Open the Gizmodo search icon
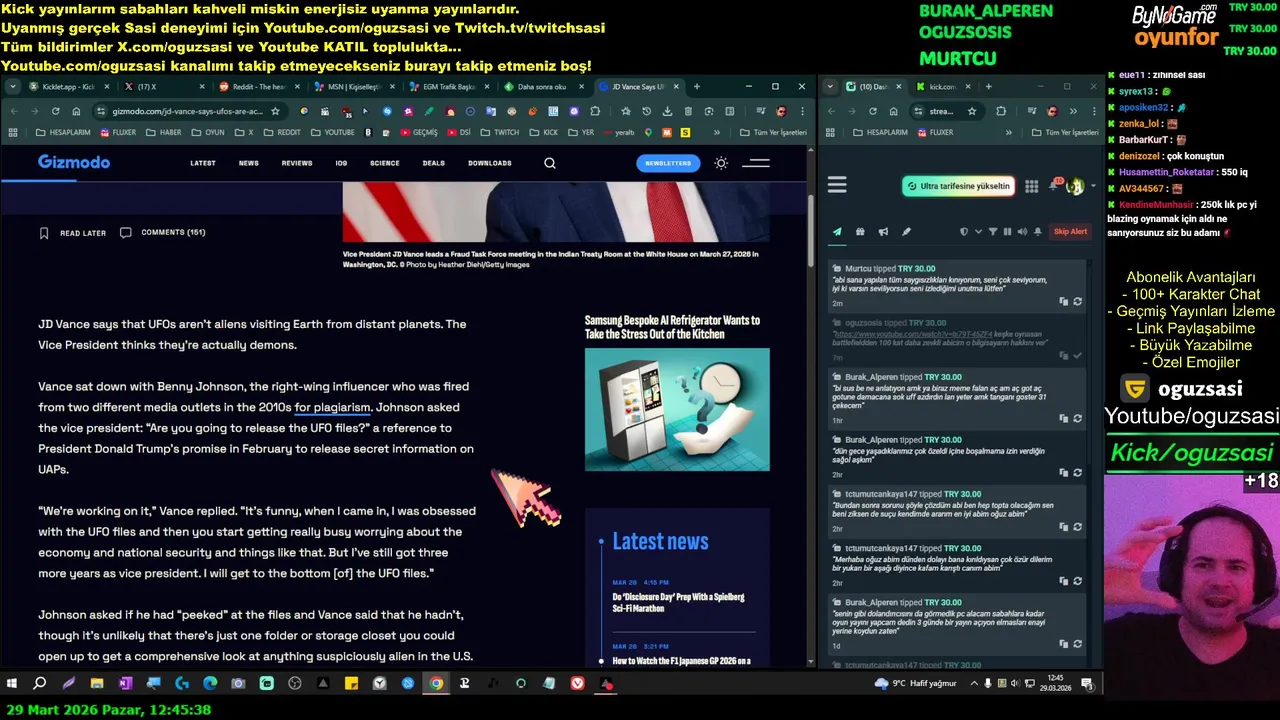The width and height of the screenshot is (1280, 720). tap(550, 163)
